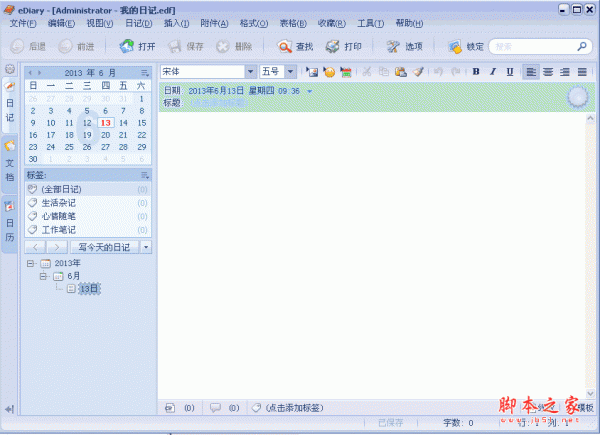Use the format painter brush icon
This screenshot has width=600, height=435.
tap(418, 72)
